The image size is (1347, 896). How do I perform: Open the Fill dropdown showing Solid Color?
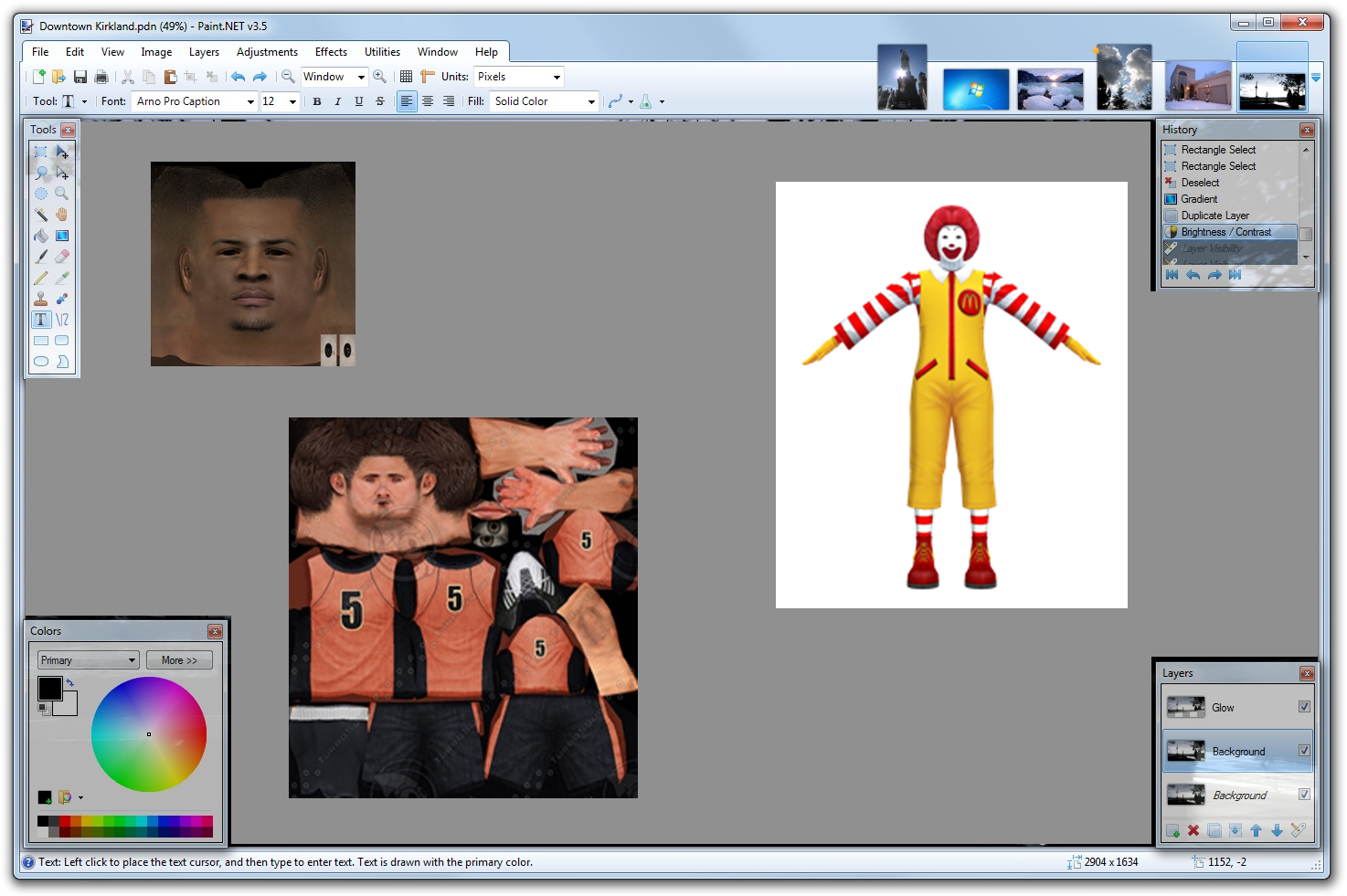pyautogui.click(x=590, y=101)
